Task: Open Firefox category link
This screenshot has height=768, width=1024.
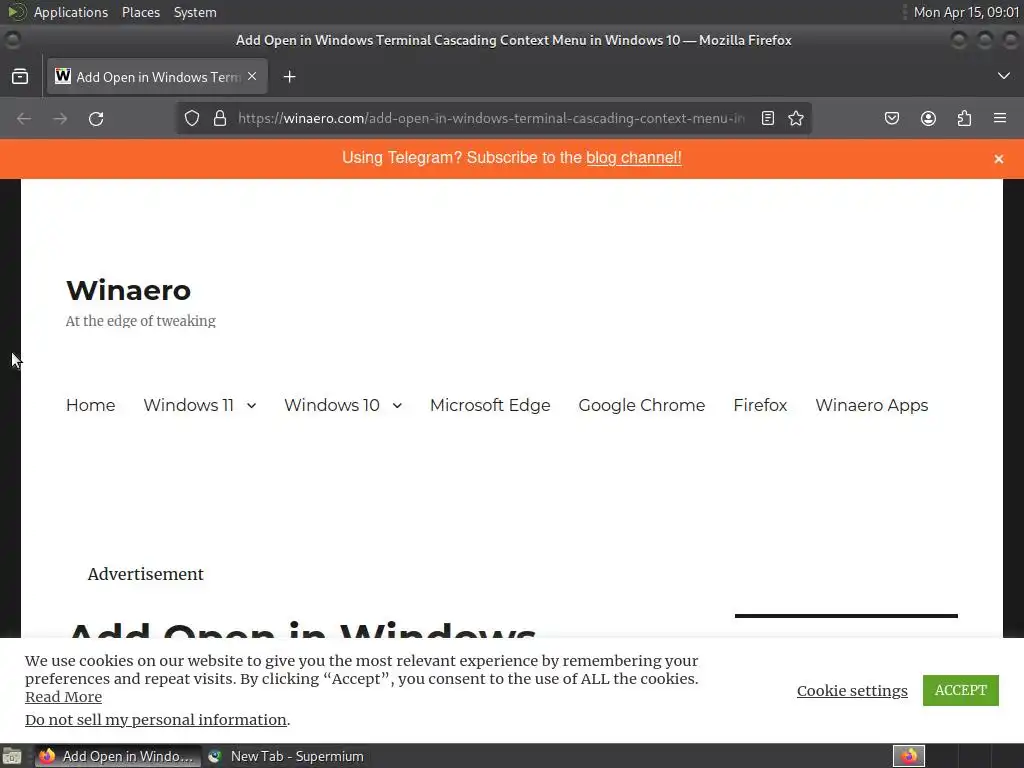Action: tap(760, 405)
